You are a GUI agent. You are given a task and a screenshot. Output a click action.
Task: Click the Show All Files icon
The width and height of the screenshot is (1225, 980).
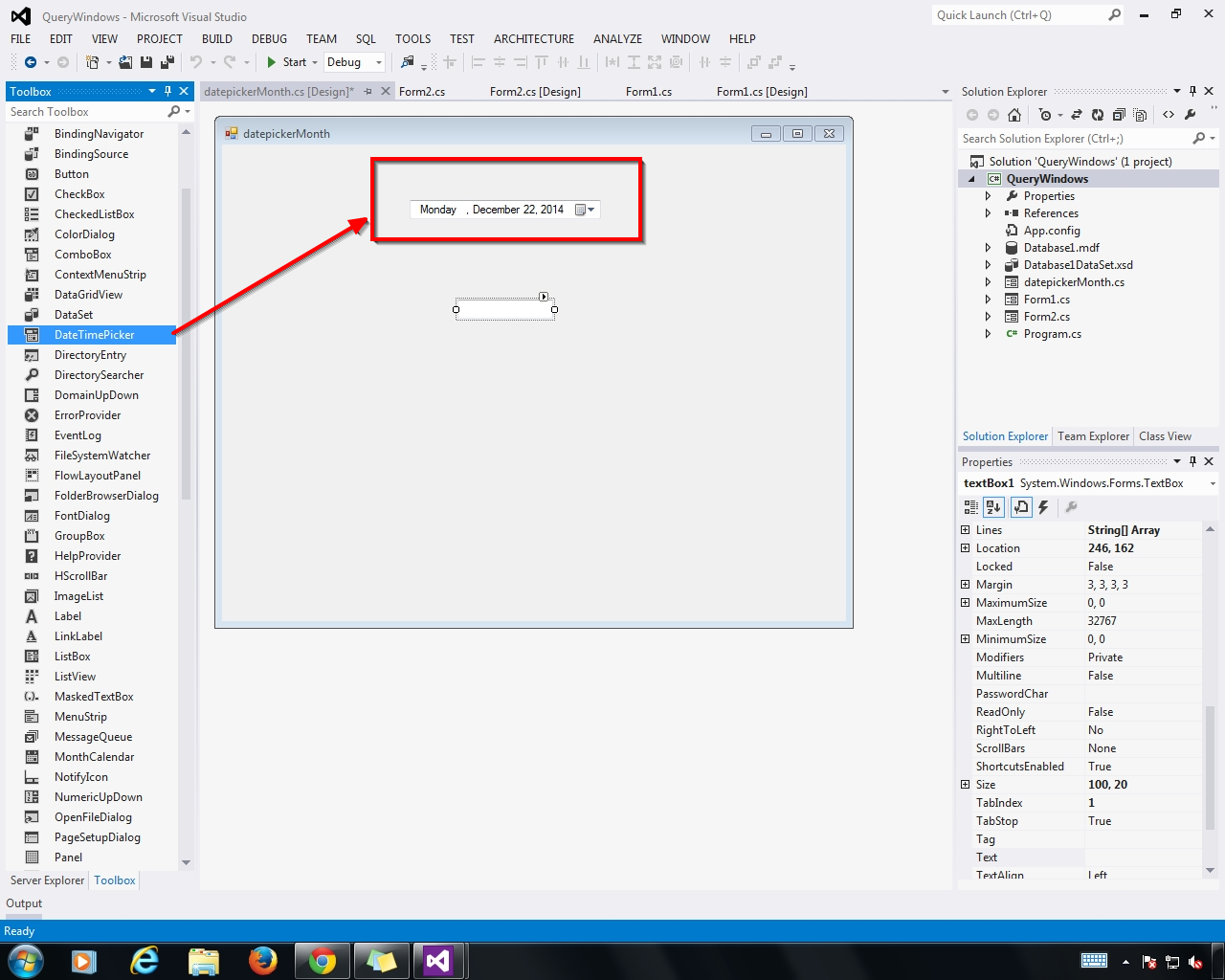coord(1140,115)
